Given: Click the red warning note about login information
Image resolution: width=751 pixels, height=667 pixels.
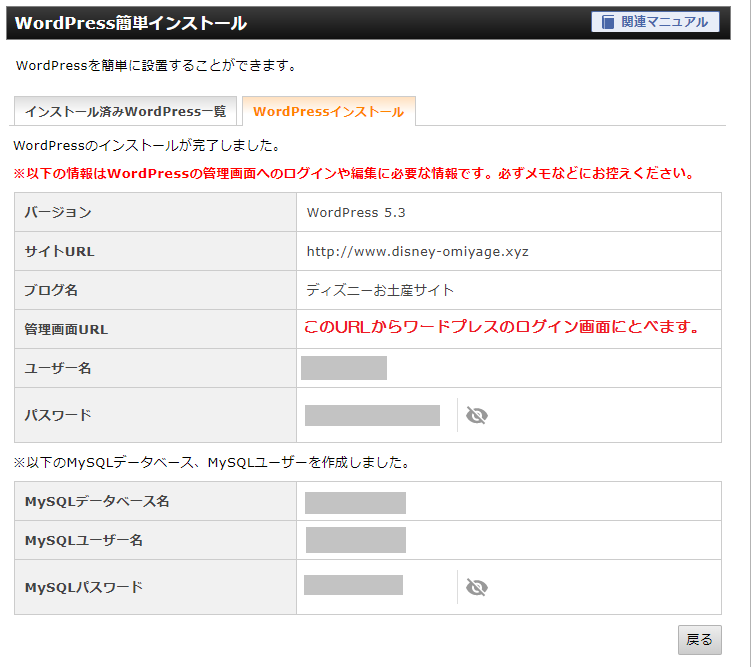Looking at the screenshot, I should 354,173.
